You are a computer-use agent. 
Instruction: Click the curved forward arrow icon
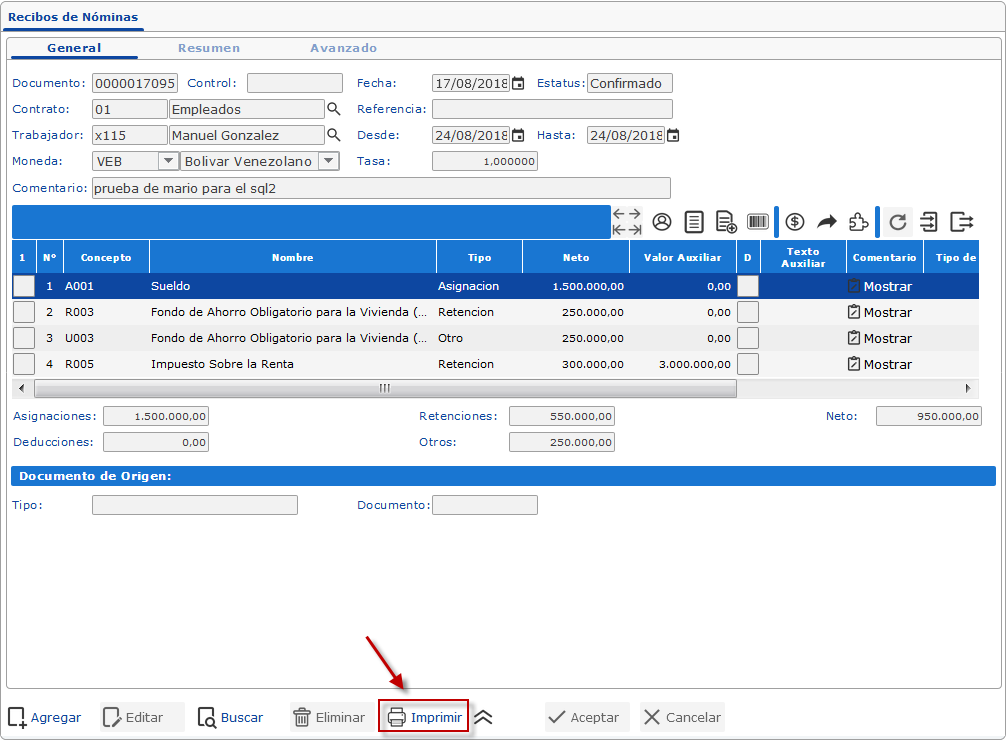click(x=827, y=222)
